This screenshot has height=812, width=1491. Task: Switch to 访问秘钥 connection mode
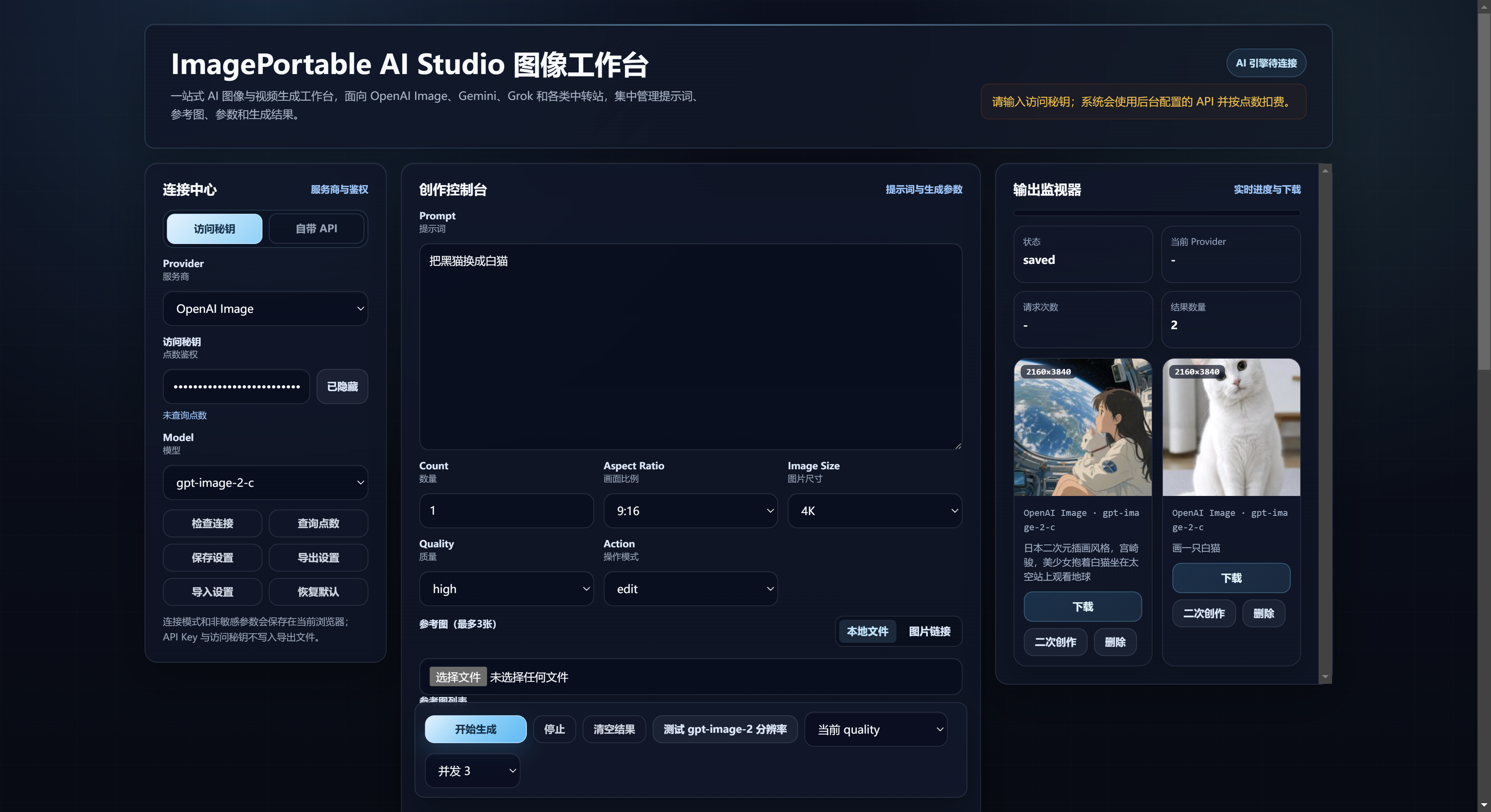tap(214, 228)
